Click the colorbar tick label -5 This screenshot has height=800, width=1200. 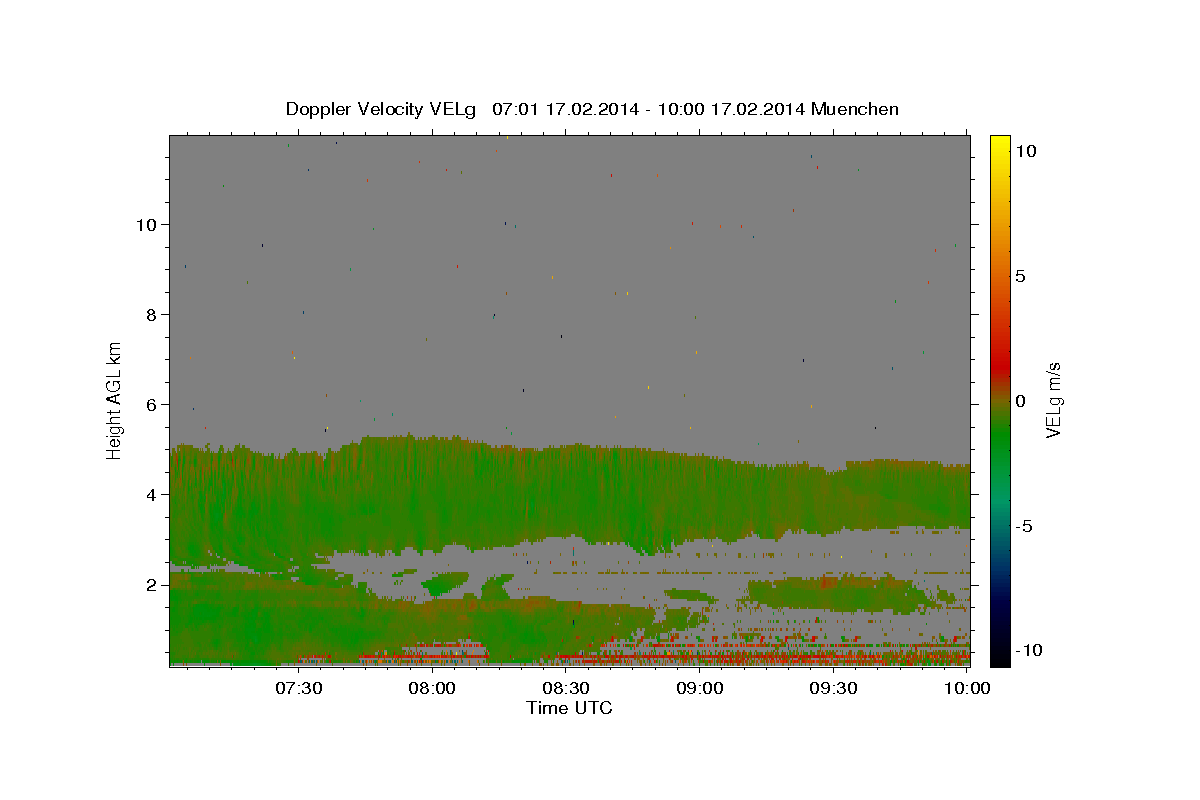(x=1023, y=526)
